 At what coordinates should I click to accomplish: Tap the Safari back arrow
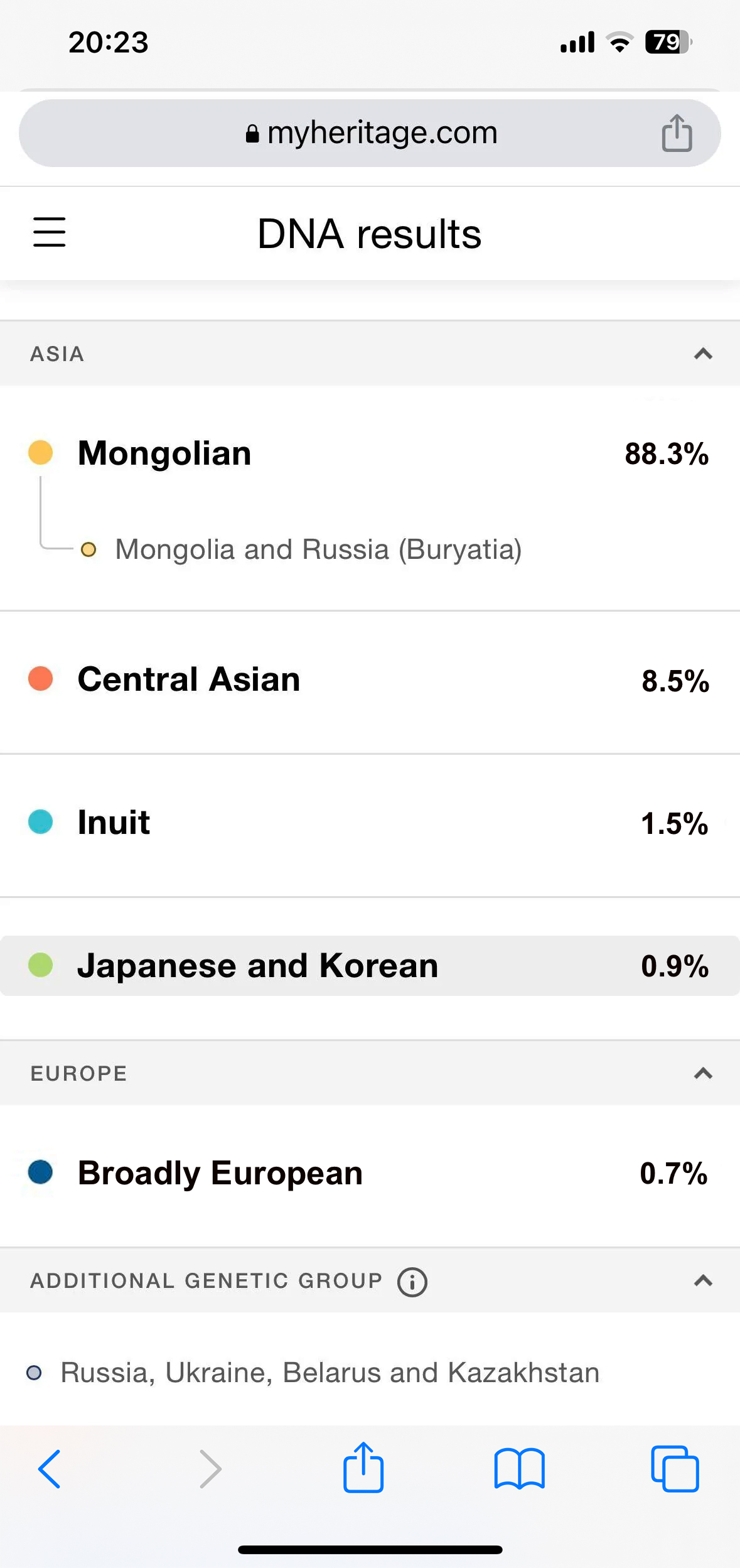coord(49,1469)
